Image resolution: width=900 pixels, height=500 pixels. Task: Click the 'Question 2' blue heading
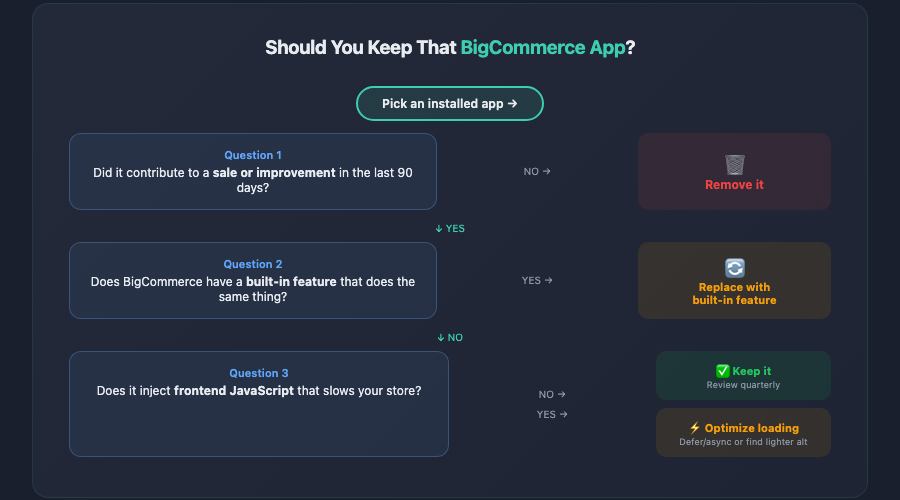253,264
